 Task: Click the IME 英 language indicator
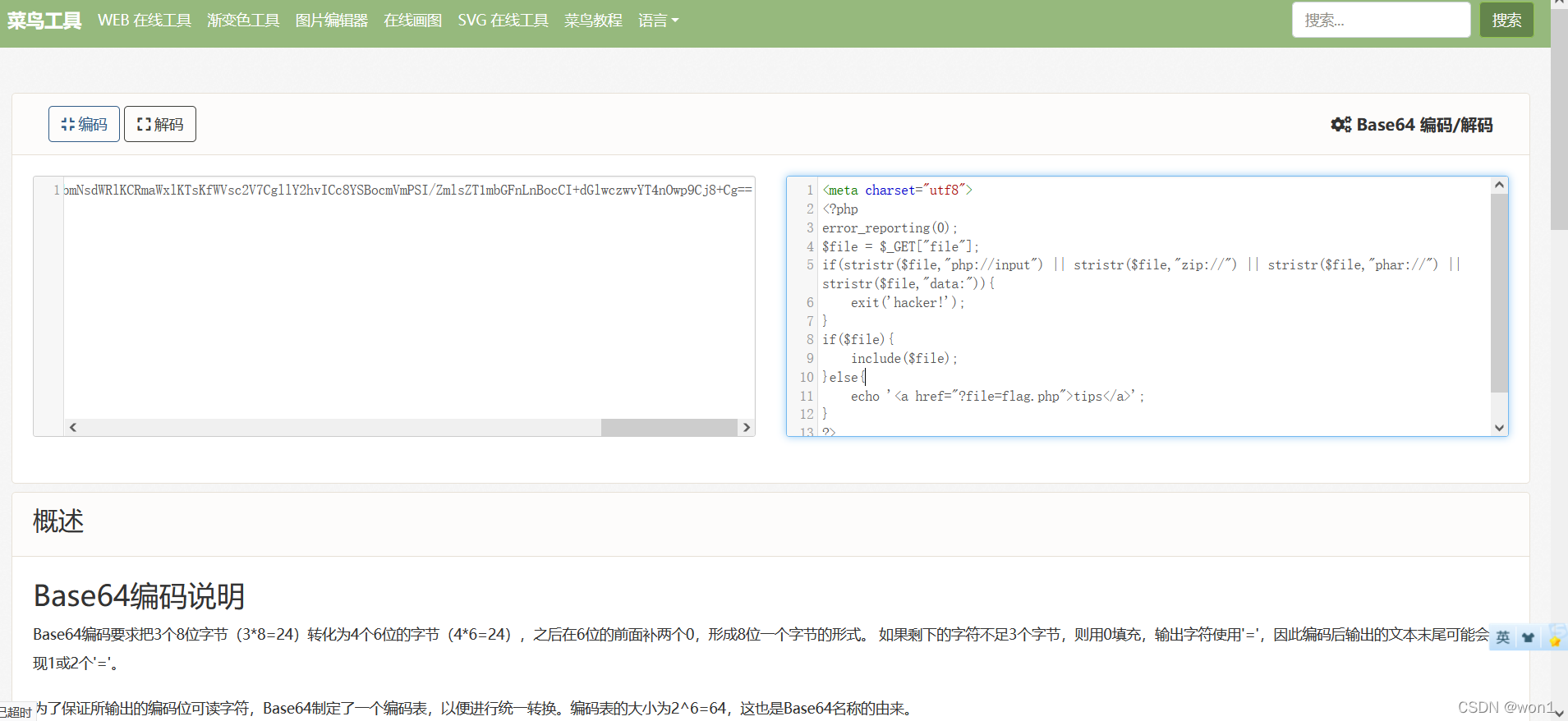coord(1502,637)
